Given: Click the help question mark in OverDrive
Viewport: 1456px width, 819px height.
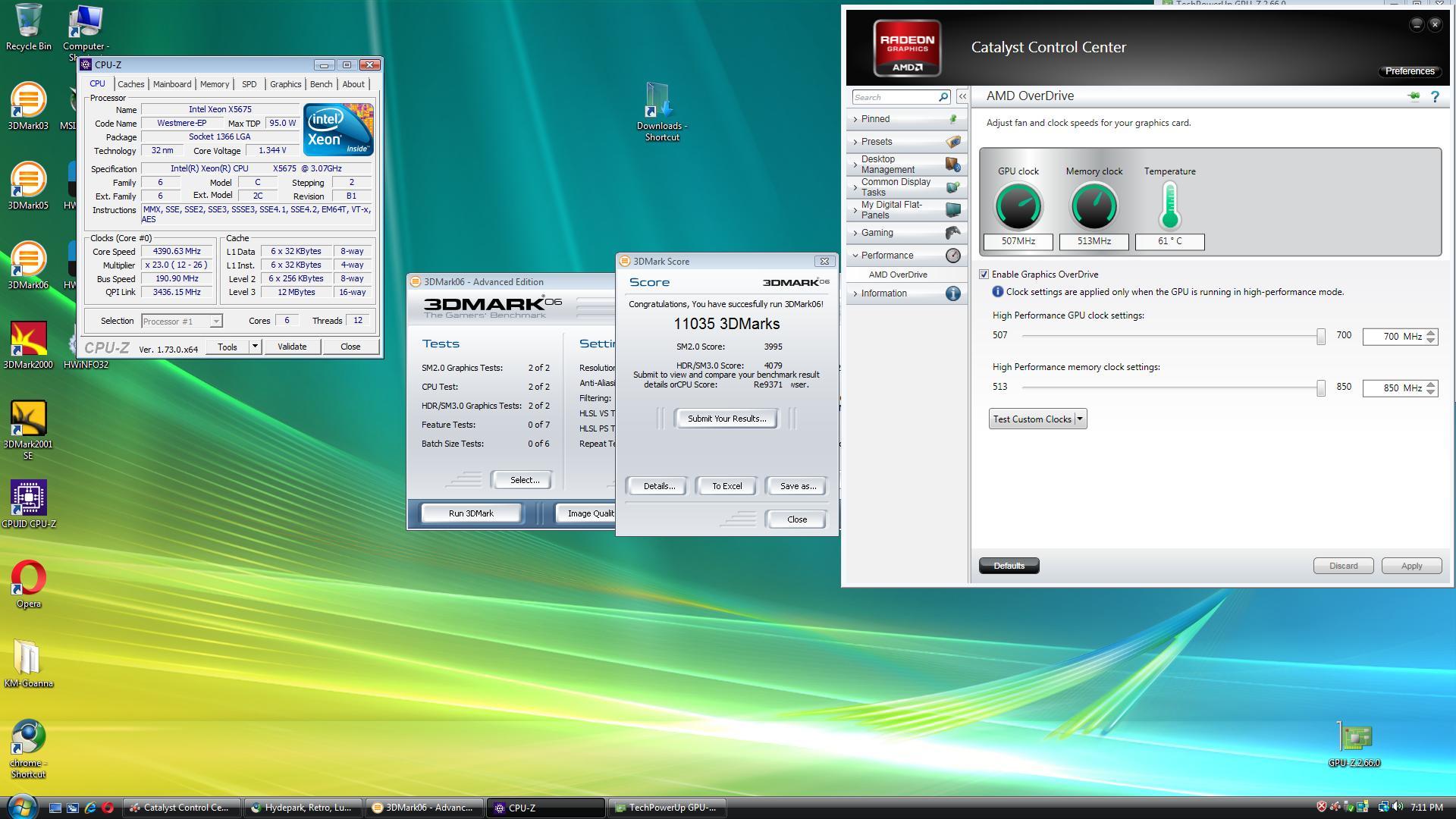Looking at the screenshot, I should (1435, 96).
